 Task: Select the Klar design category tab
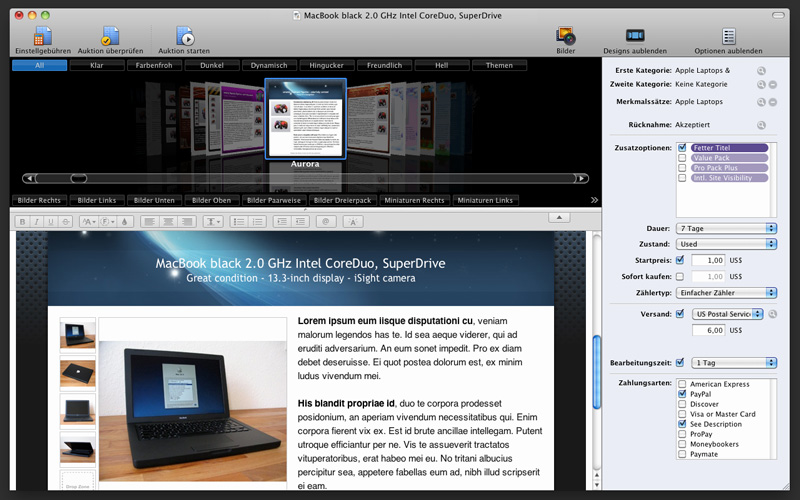click(97, 65)
